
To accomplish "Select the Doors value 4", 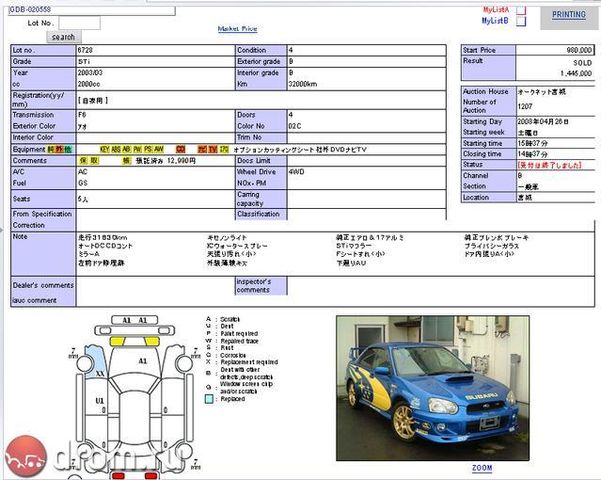I will [x=291, y=115].
